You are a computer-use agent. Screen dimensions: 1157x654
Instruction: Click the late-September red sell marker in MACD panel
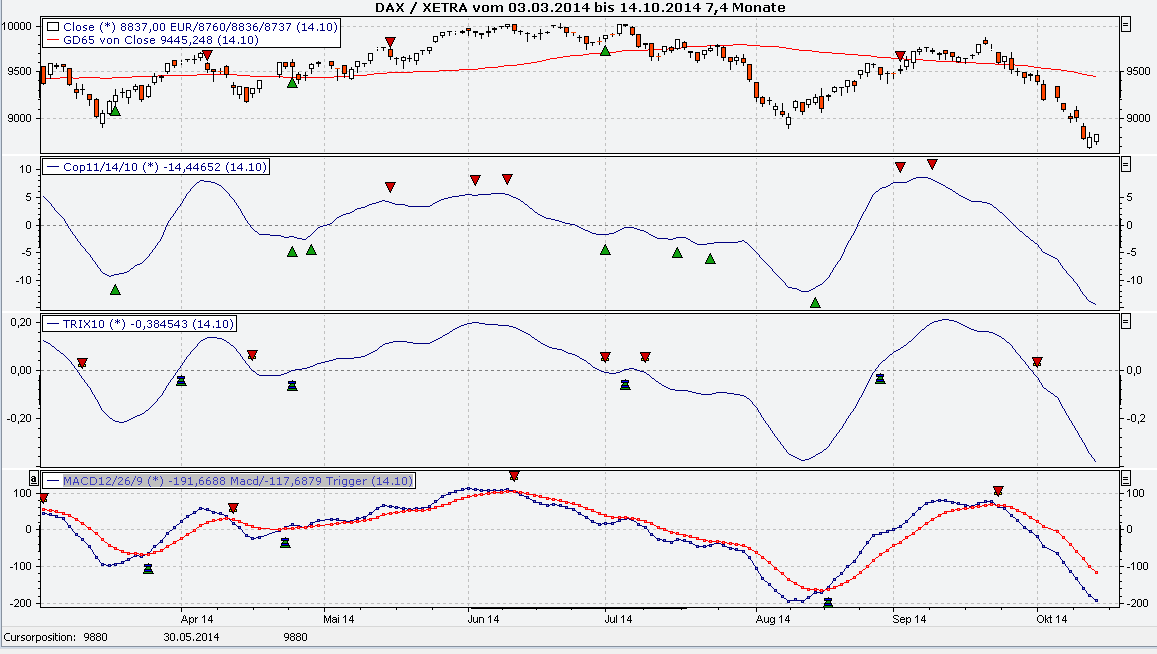(x=998, y=491)
